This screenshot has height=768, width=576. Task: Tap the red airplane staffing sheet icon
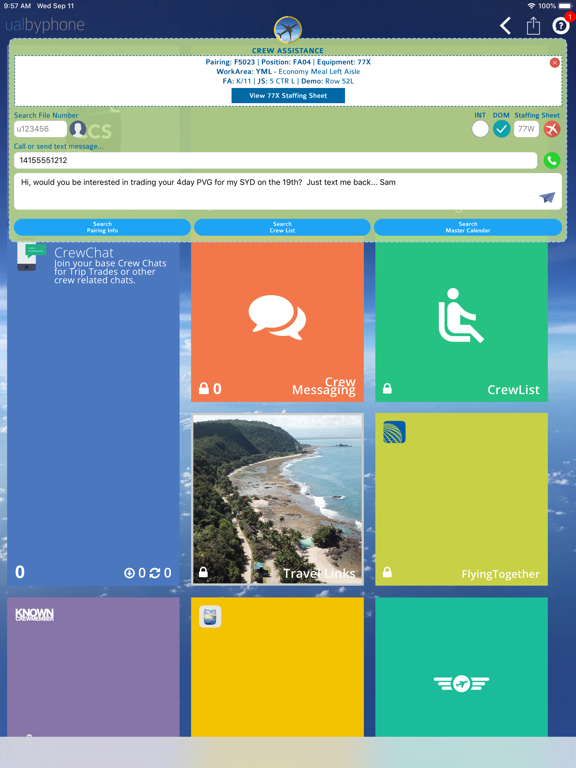[552, 129]
